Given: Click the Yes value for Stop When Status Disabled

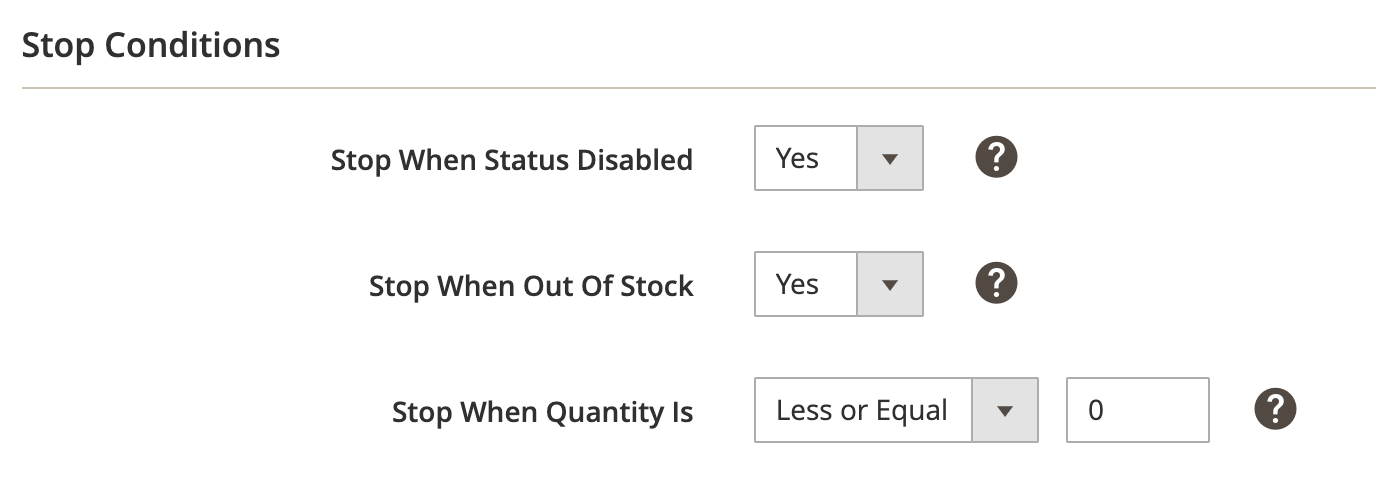Looking at the screenshot, I should point(798,158).
